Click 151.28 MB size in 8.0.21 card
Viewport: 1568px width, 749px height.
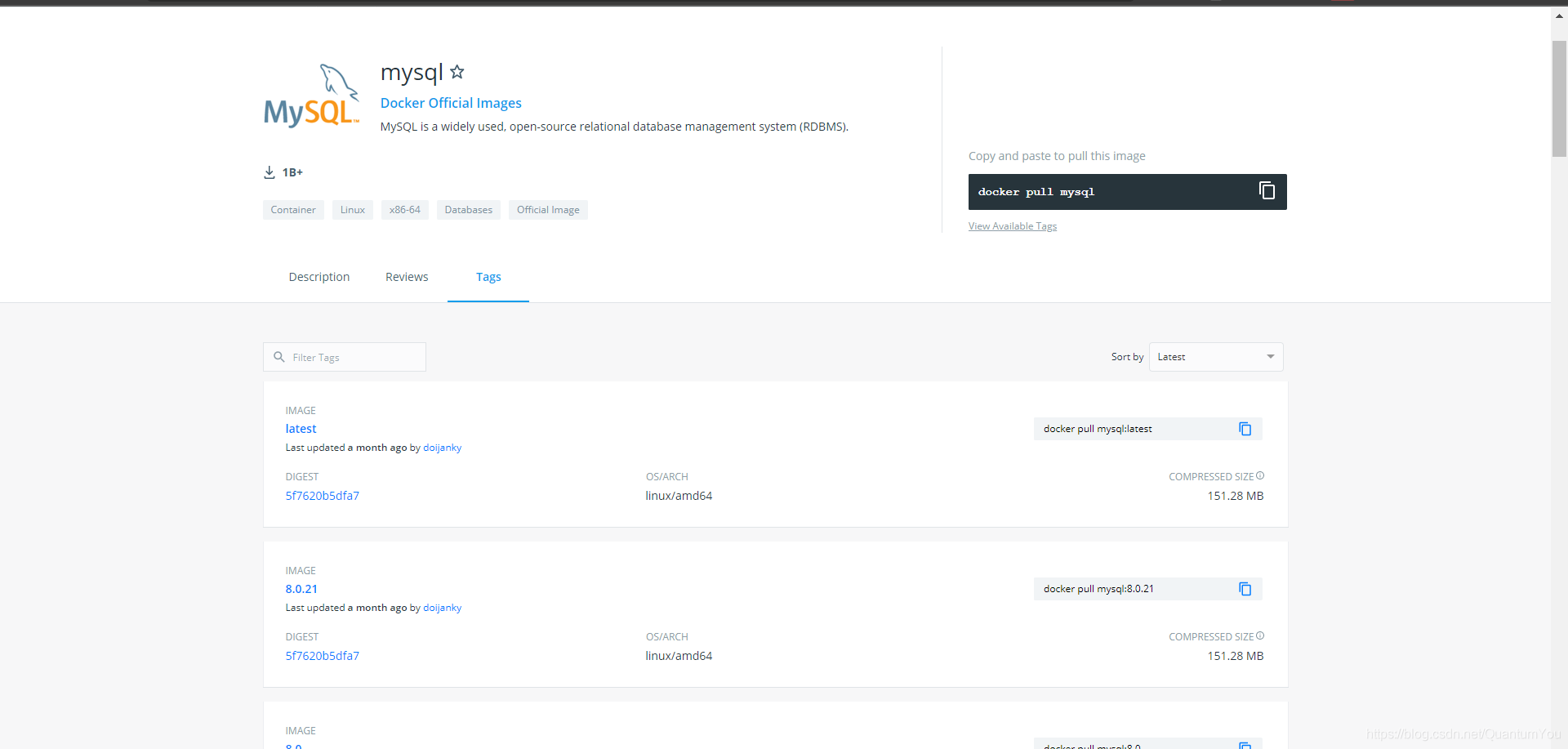point(1236,656)
